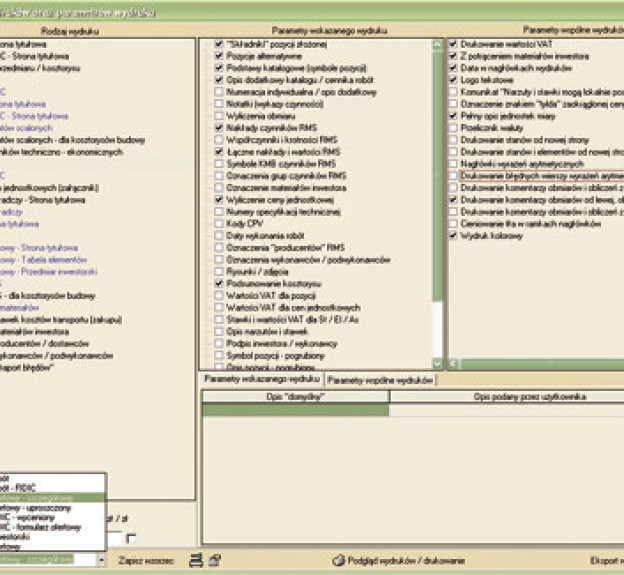Enable Notatki checkbox
This screenshot has height=575, width=624.
(x=219, y=104)
